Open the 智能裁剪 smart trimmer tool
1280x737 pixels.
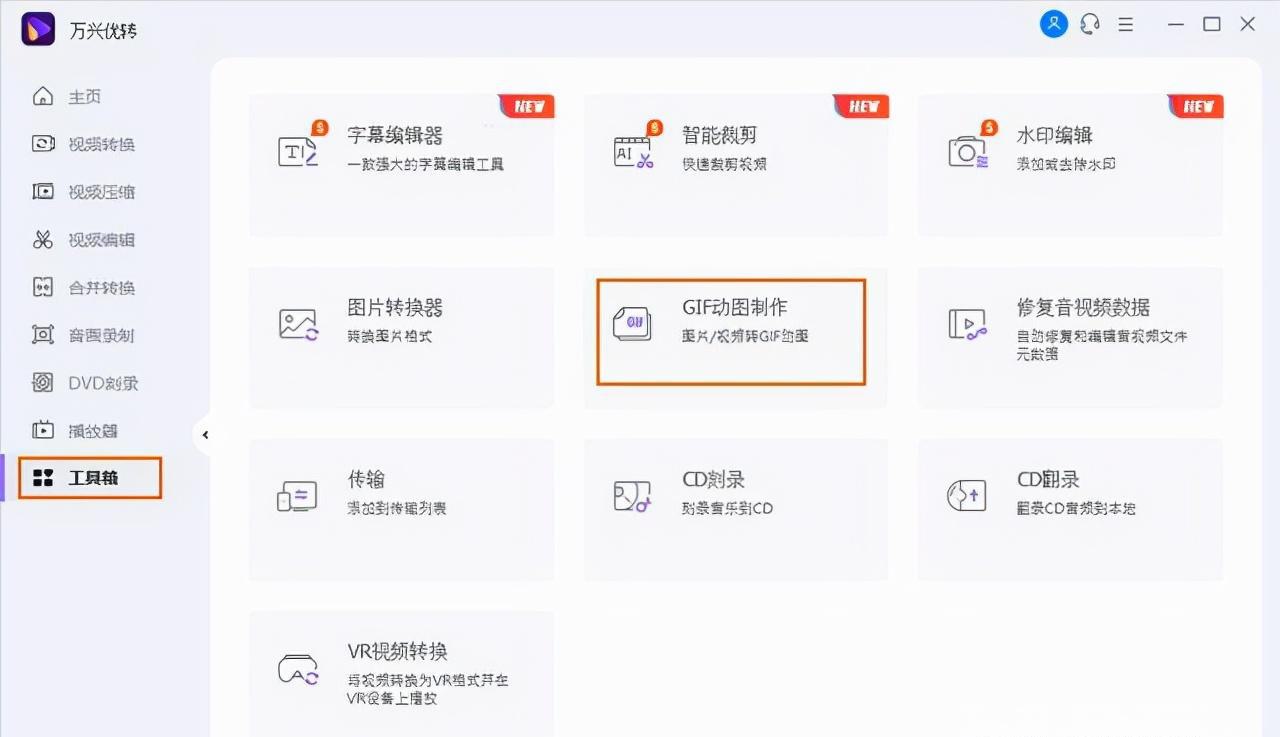coord(735,166)
